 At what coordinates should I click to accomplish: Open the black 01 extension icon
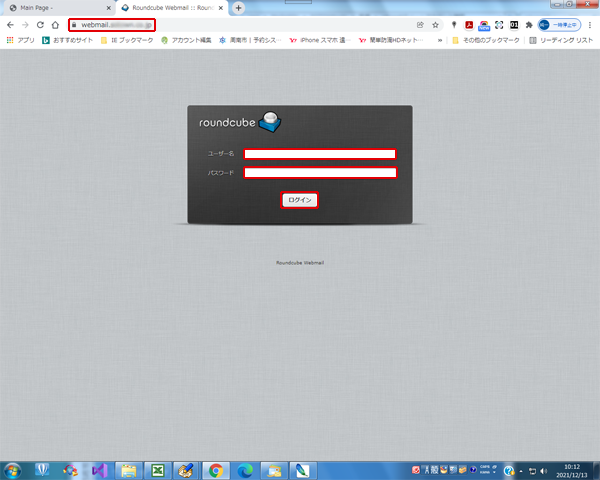point(514,25)
